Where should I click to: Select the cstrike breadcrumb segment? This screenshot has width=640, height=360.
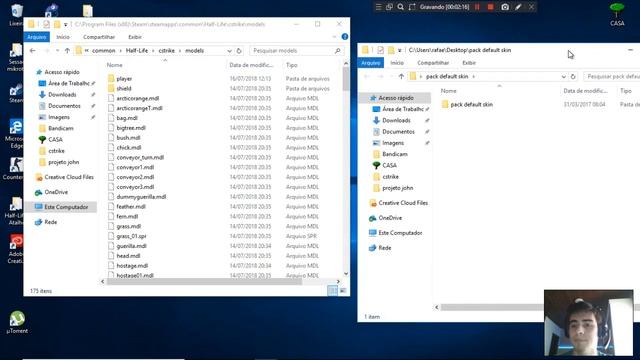[x=167, y=51]
